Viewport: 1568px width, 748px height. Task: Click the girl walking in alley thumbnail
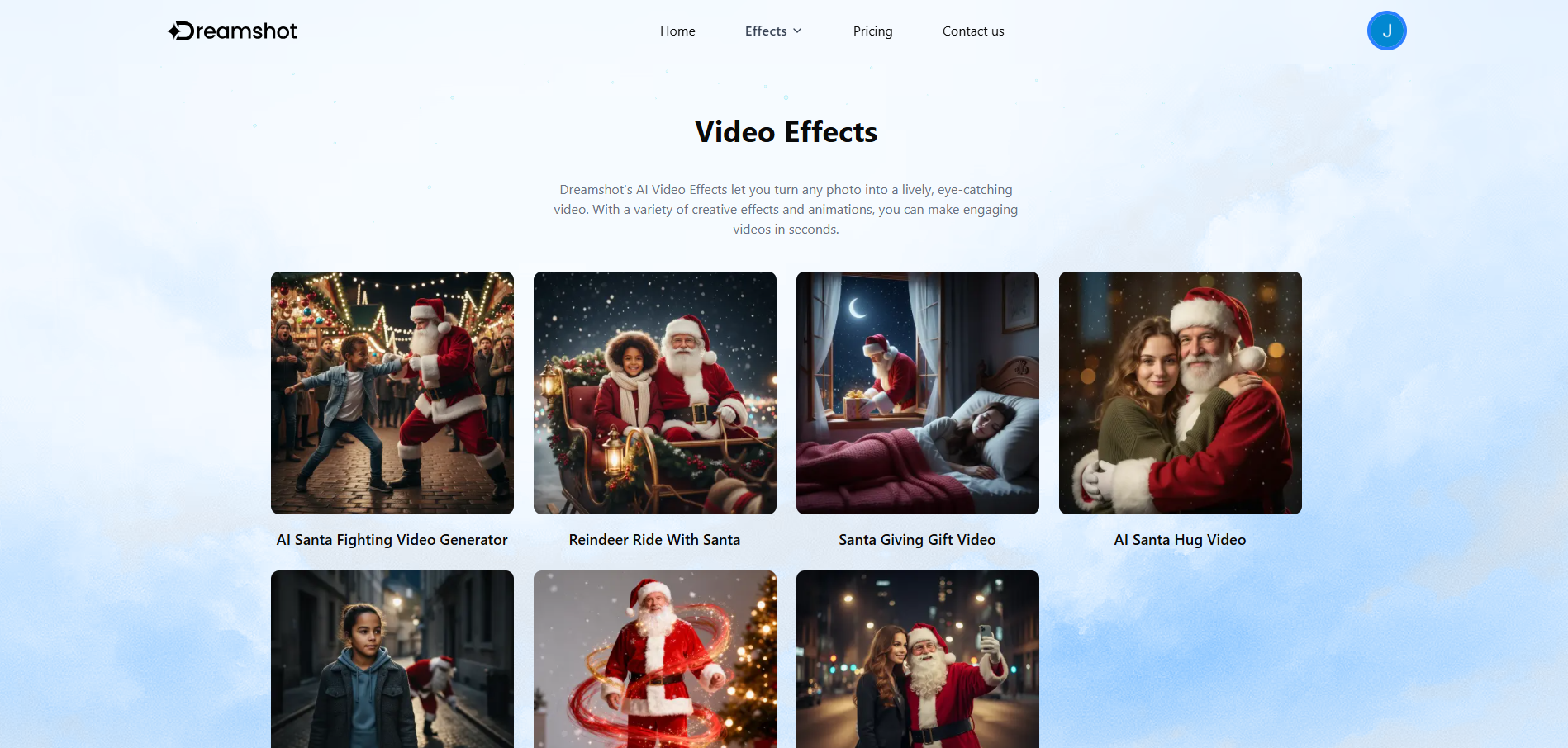(392, 659)
